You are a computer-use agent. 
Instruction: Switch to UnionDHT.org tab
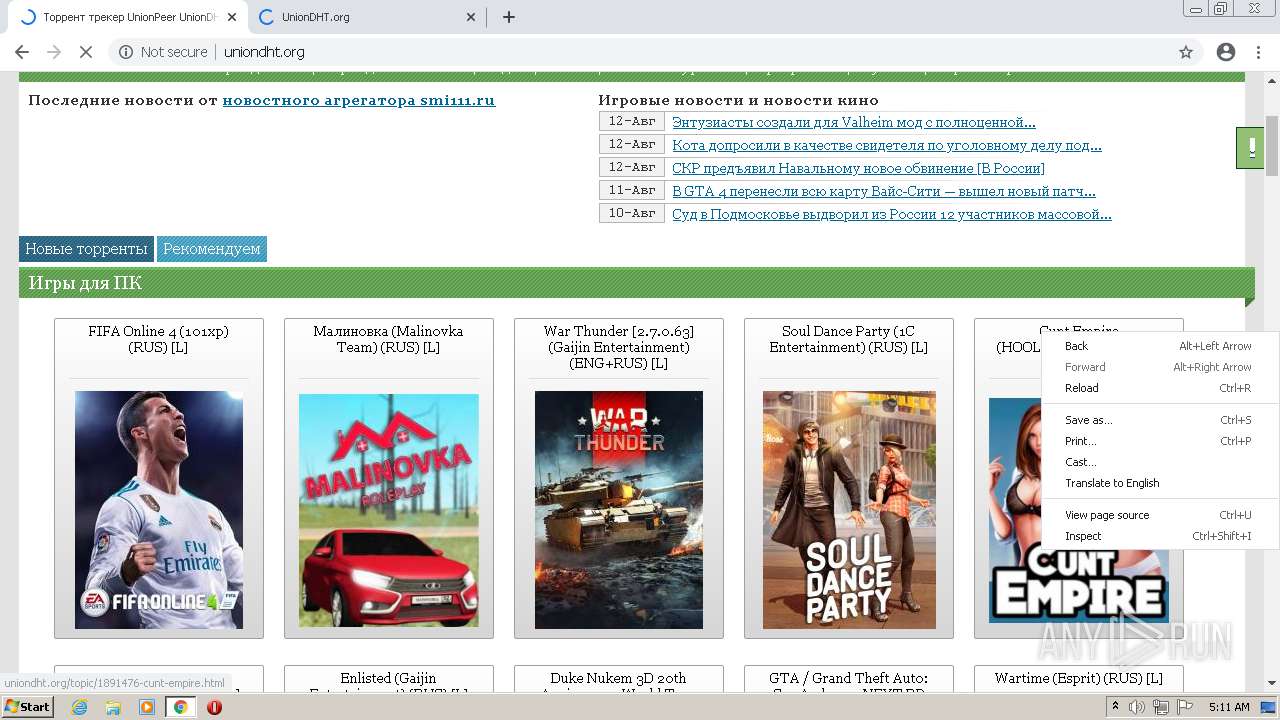click(365, 17)
